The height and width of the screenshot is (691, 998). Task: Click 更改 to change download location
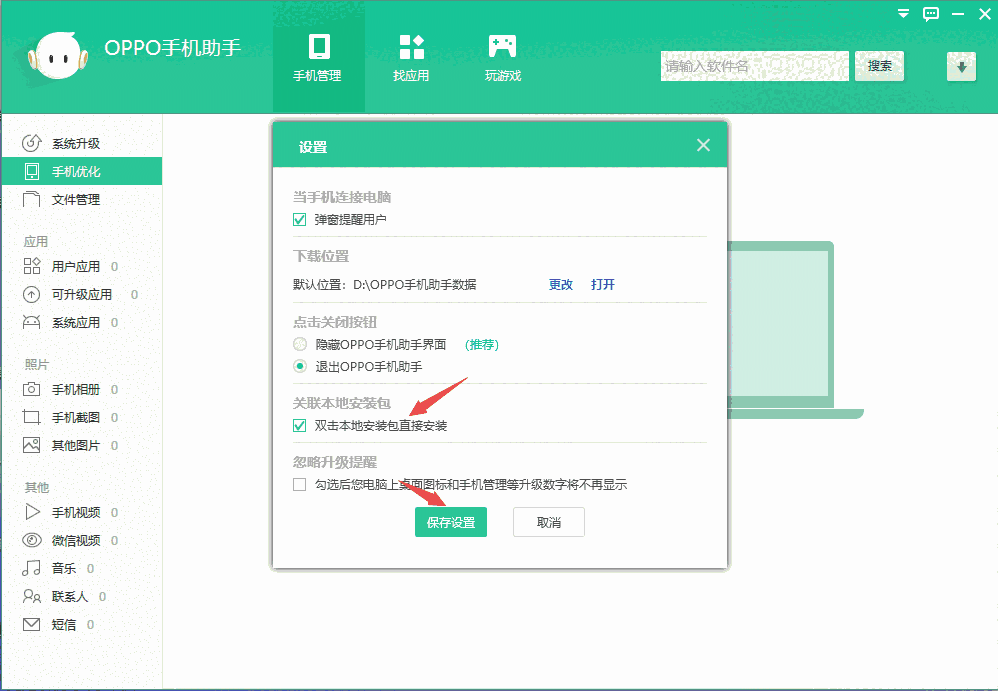coord(560,284)
